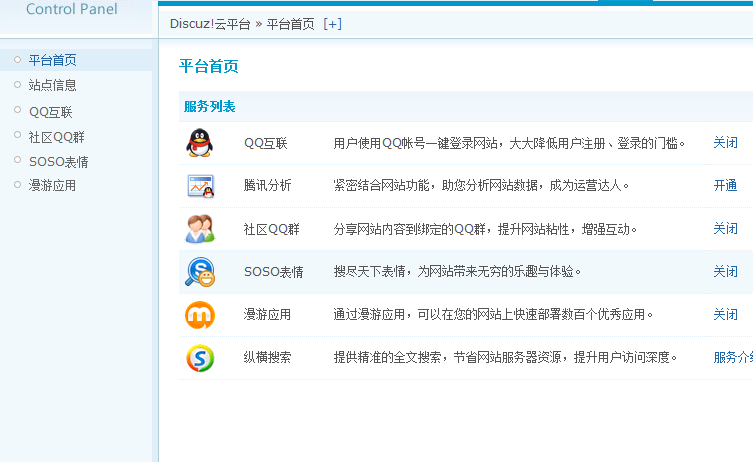Click the QQ互联 description about 一键登录
The image size is (753, 462).
click(509, 143)
